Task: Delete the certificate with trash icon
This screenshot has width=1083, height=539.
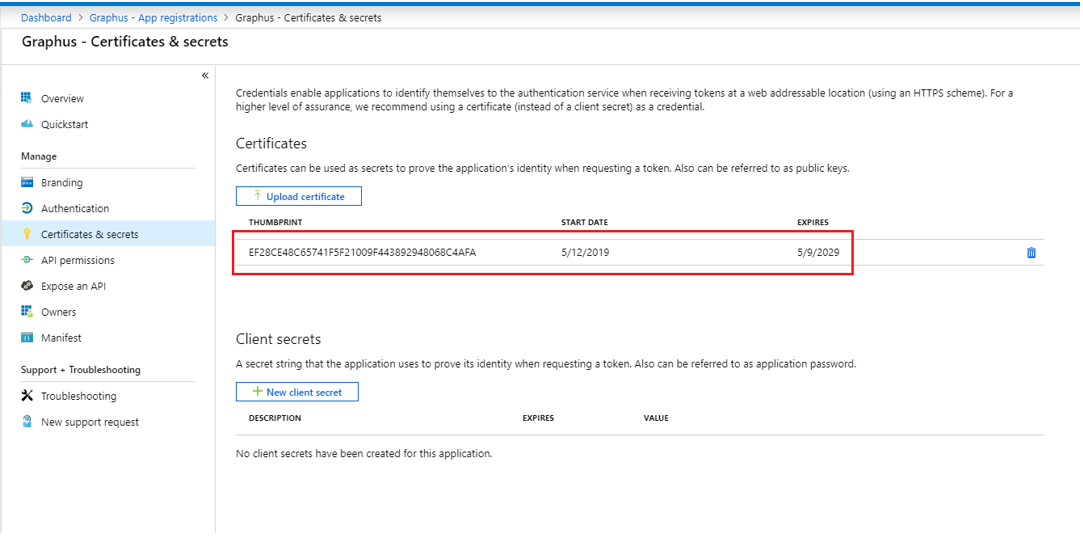Action: 1031,253
